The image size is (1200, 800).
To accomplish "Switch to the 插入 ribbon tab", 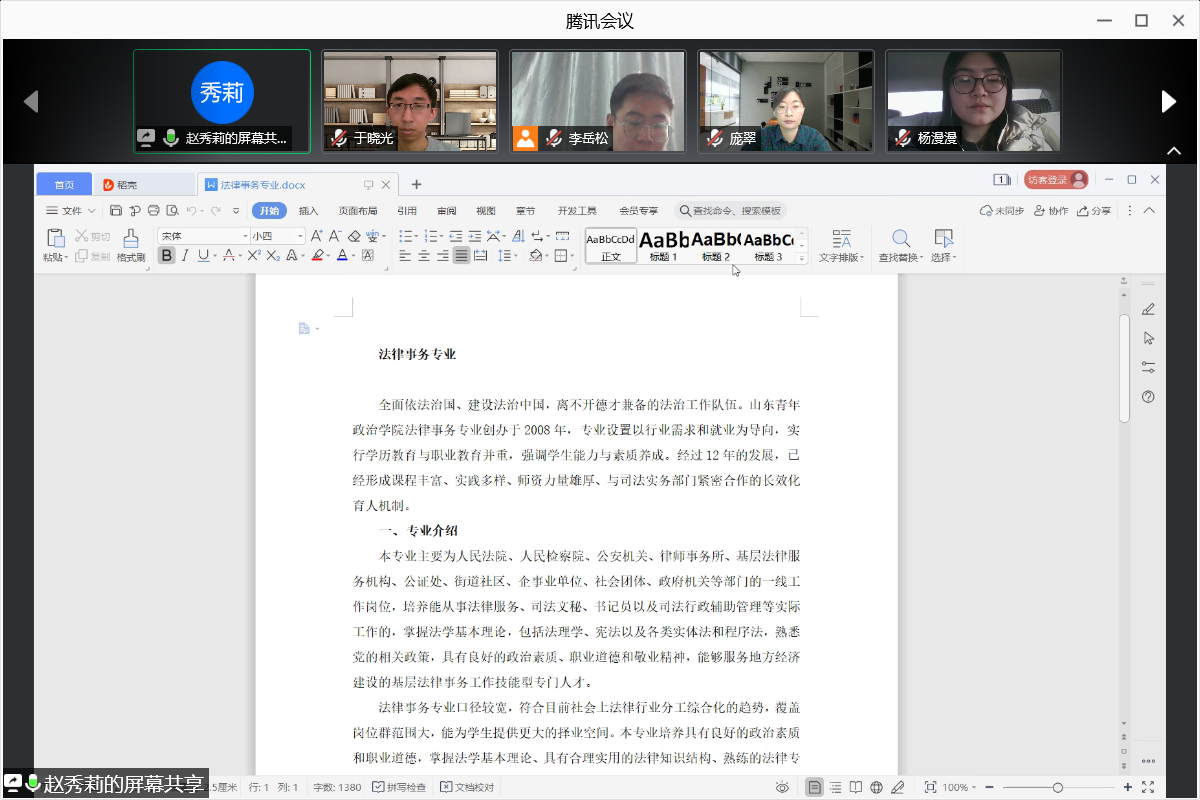I will (x=308, y=211).
